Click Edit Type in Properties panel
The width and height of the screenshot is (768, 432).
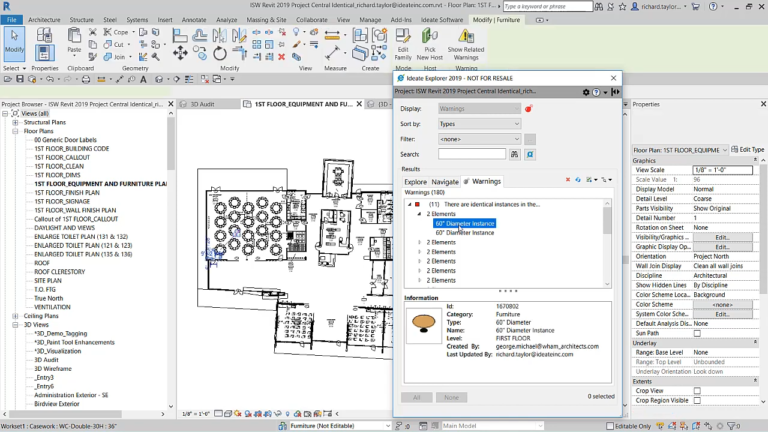point(747,149)
